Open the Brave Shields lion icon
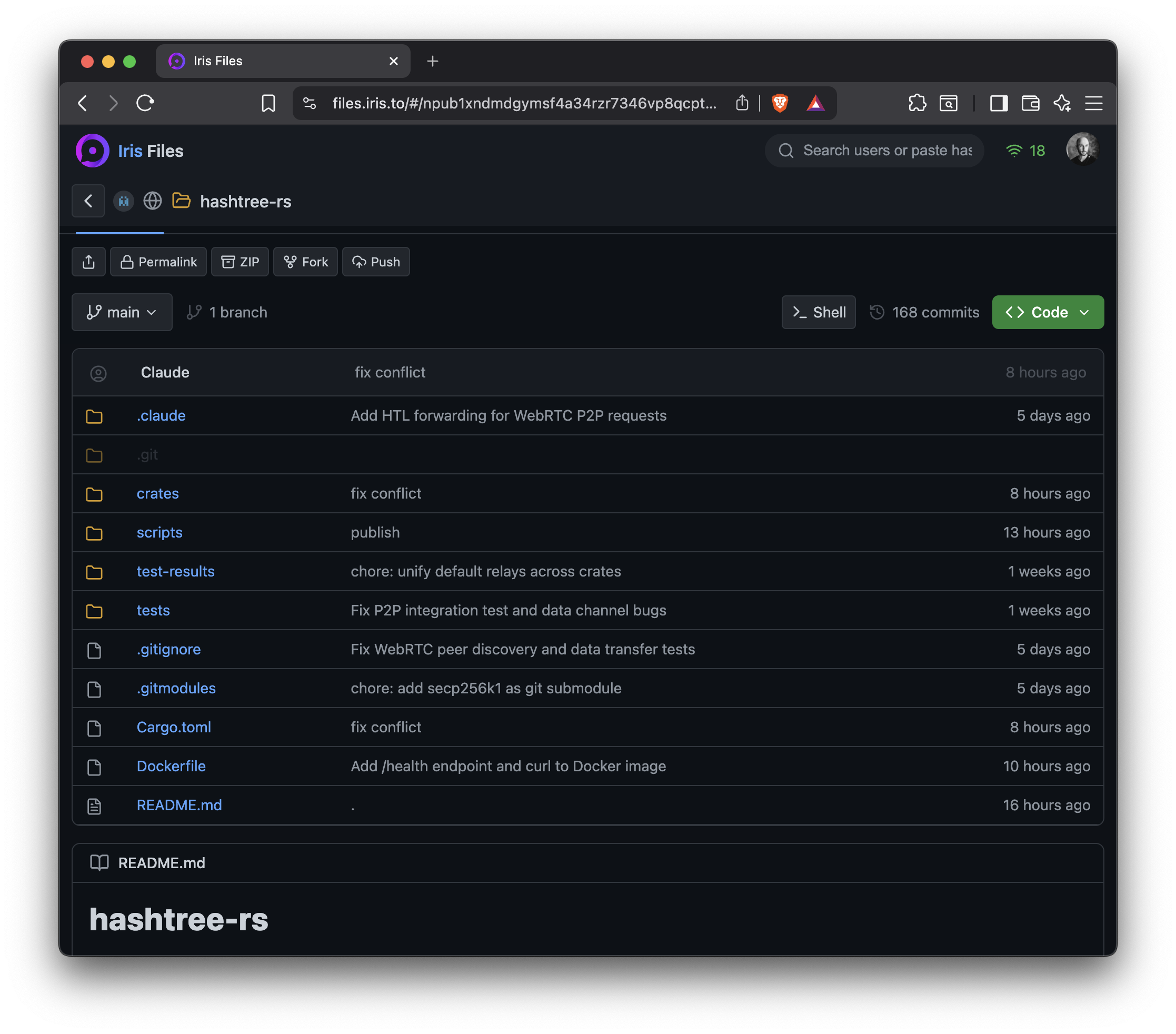This screenshot has height=1034, width=1176. pos(780,103)
